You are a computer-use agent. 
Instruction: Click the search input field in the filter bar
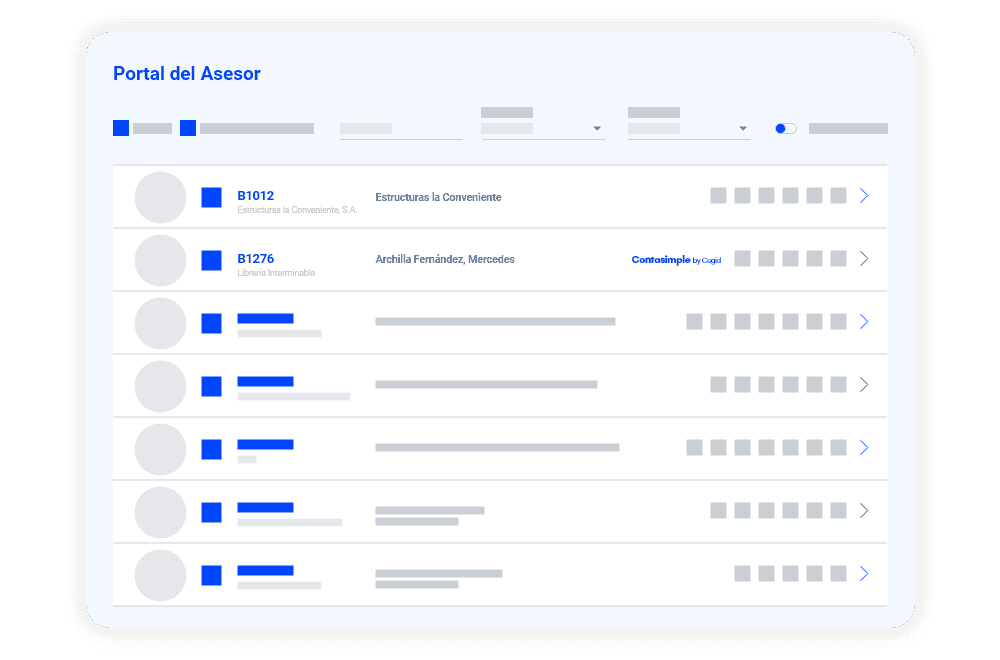(x=400, y=129)
